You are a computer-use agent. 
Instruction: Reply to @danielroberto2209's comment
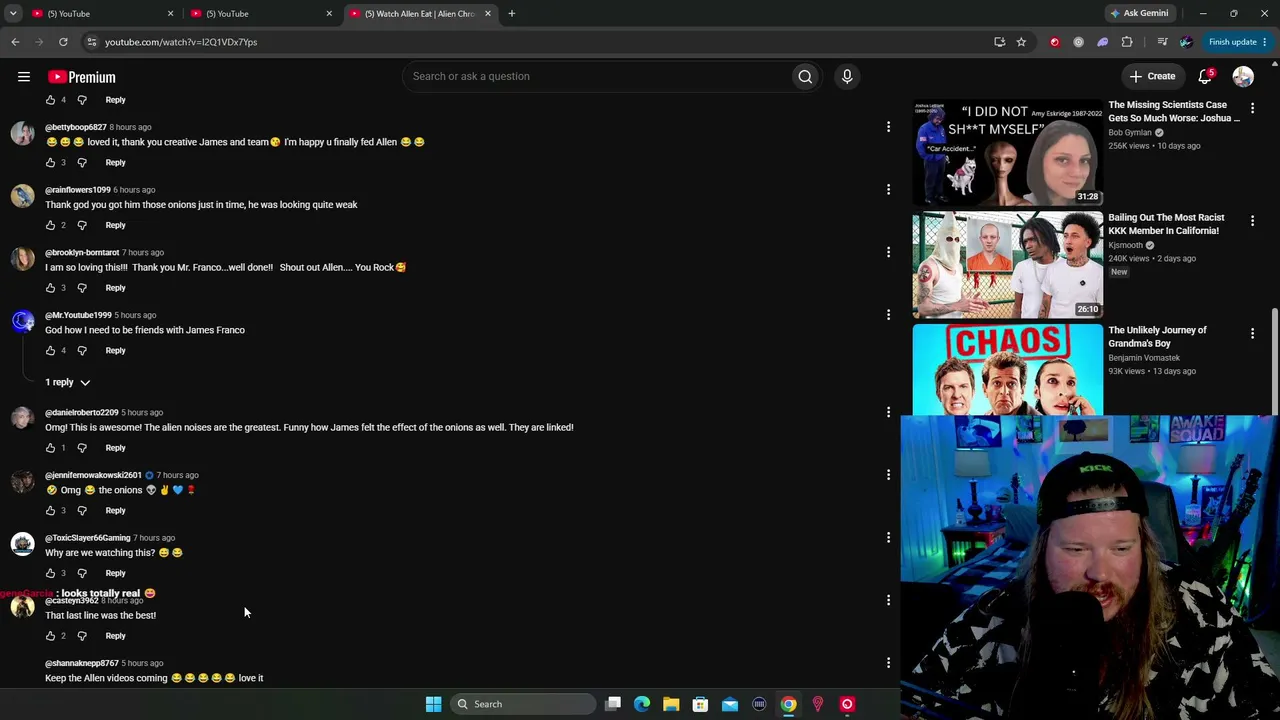116,448
